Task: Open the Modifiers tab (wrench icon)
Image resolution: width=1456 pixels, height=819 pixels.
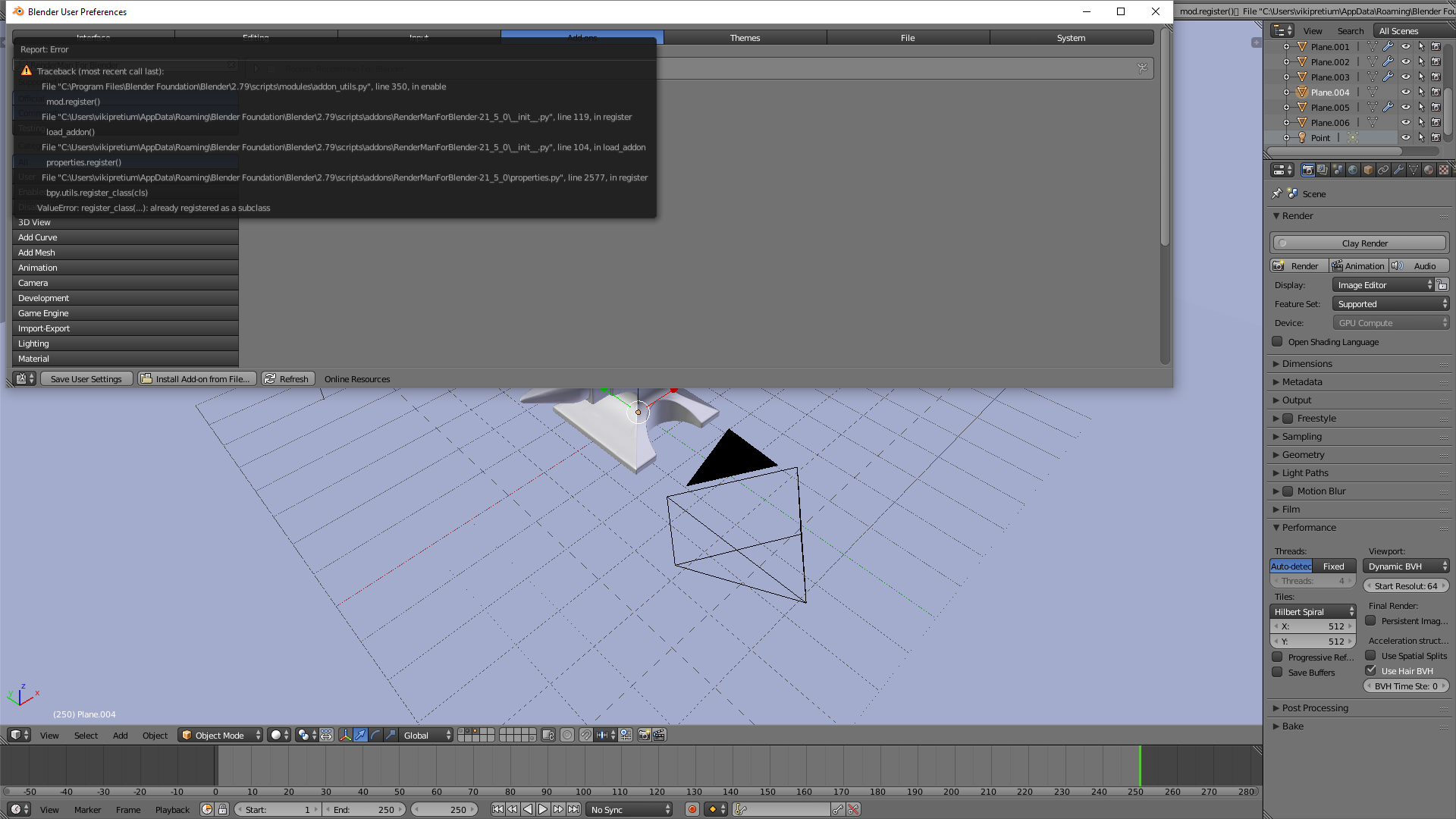Action: [1398, 170]
